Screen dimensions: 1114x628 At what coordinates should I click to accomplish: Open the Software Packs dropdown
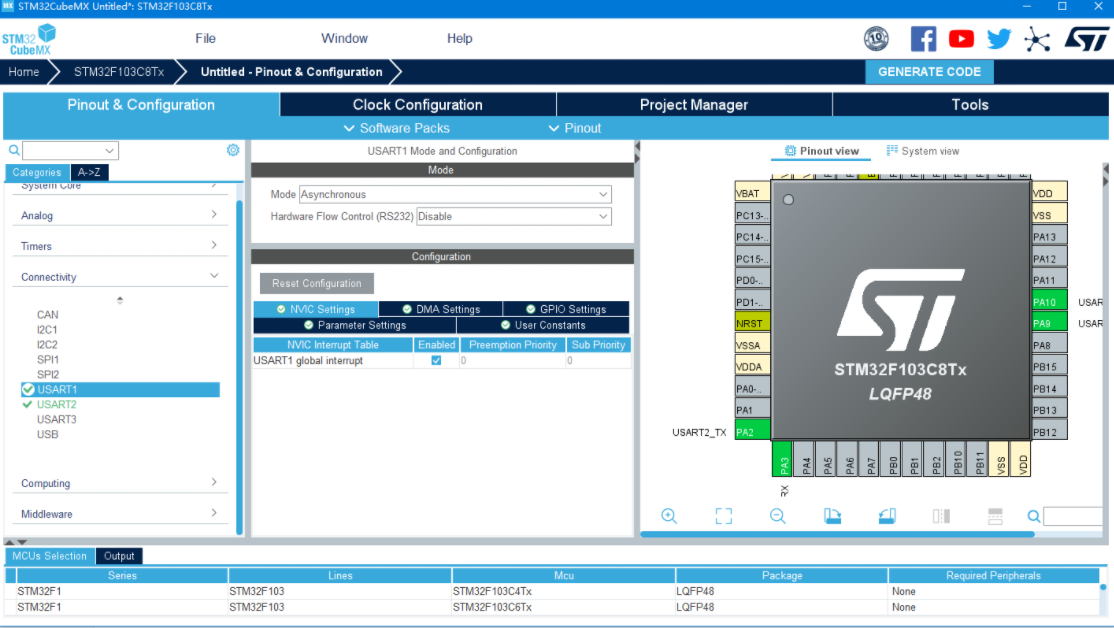tap(396, 128)
